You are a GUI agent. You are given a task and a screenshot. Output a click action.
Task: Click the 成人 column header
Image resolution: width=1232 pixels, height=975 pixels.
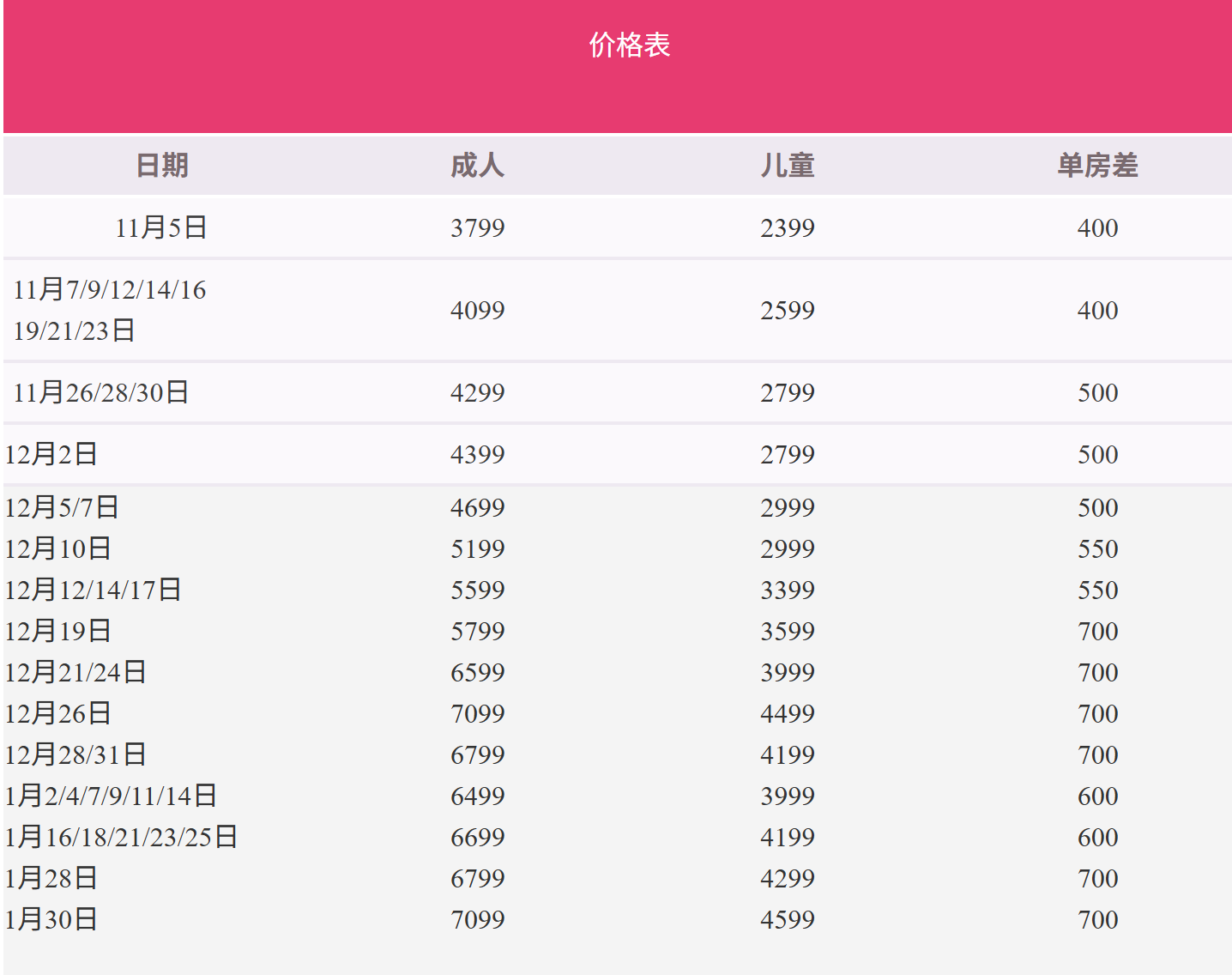[477, 165]
